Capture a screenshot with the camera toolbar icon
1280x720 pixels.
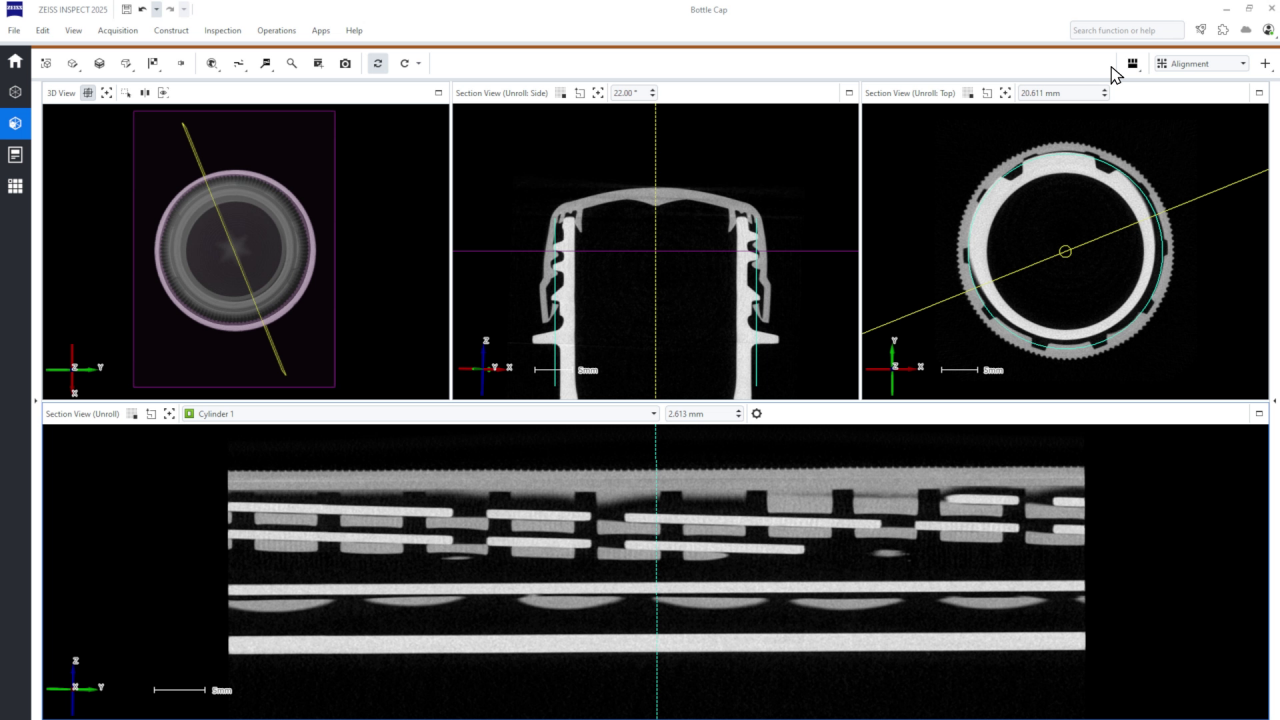pyautogui.click(x=345, y=63)
